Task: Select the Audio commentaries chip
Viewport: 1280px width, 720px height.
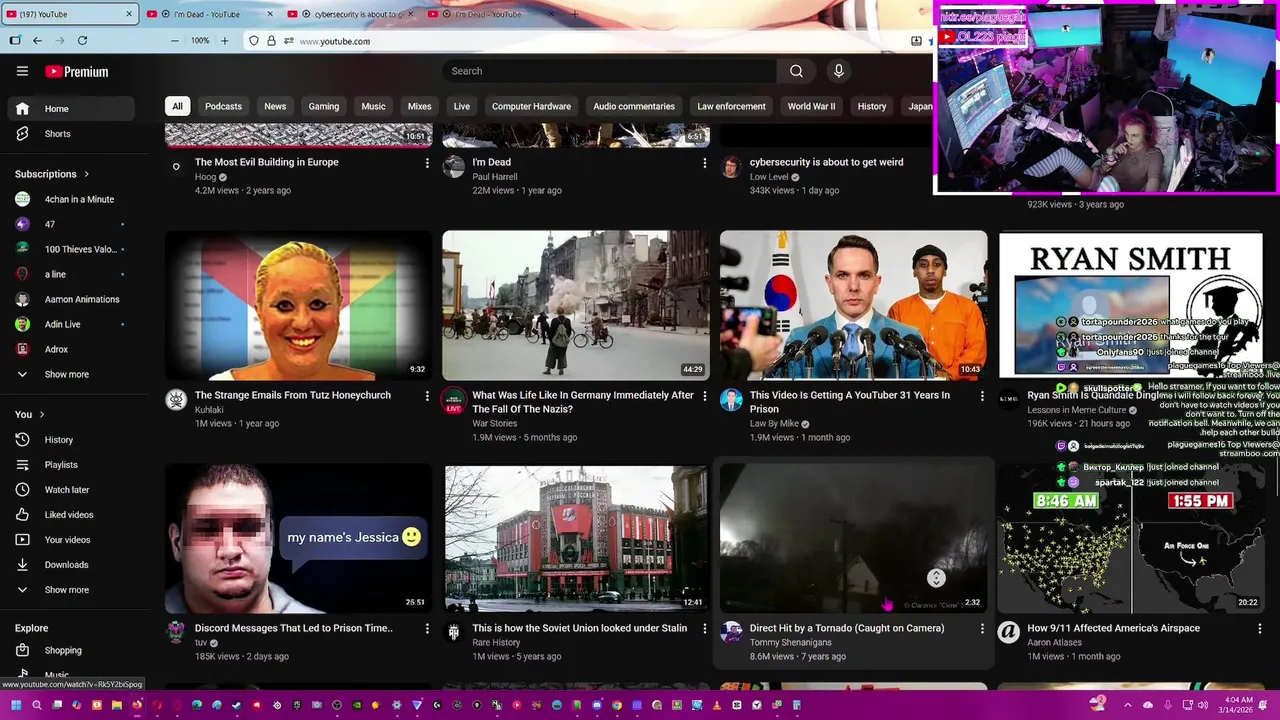Action: click(634, 106)
